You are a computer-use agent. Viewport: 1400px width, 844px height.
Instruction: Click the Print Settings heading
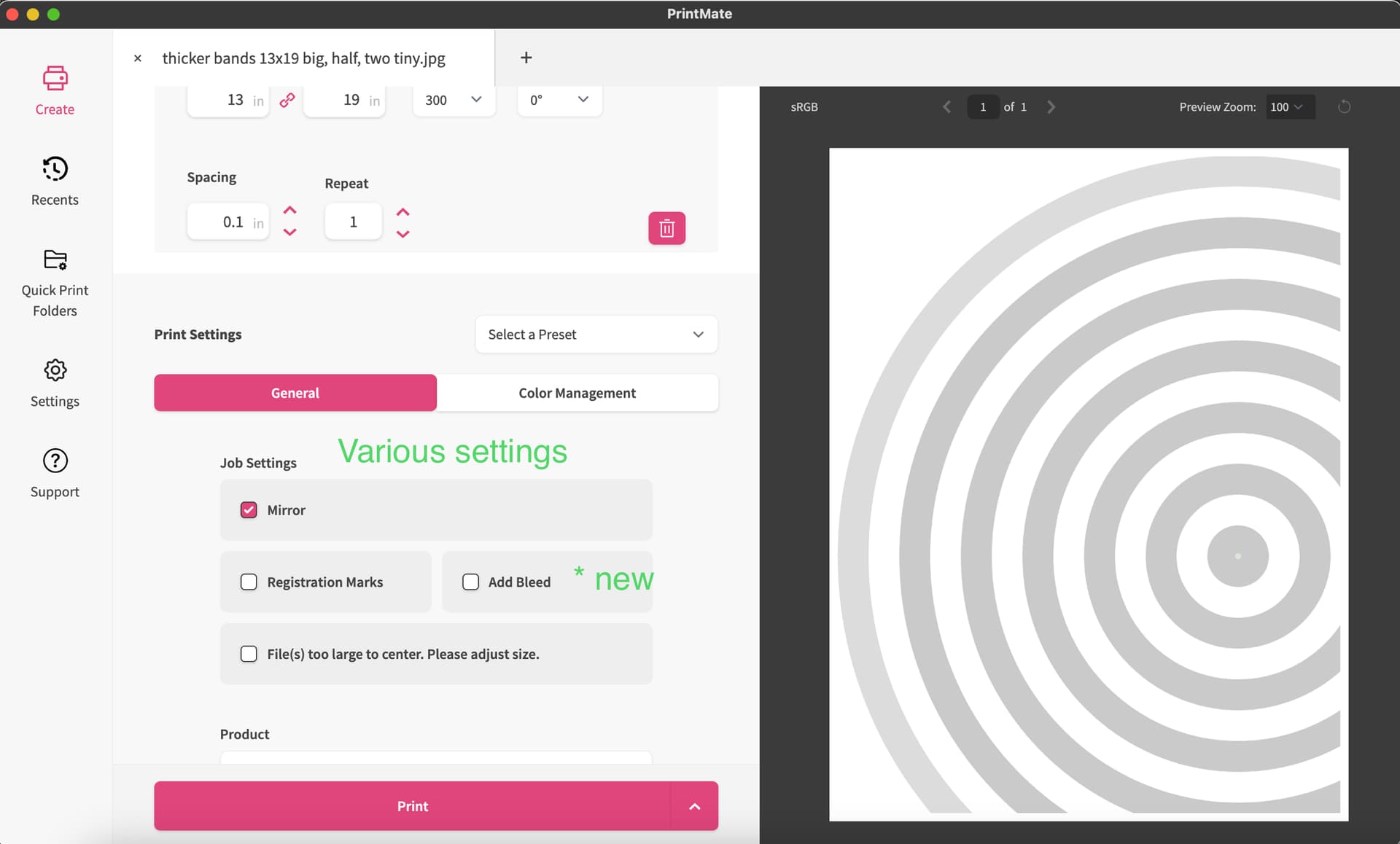pos(198,335)
